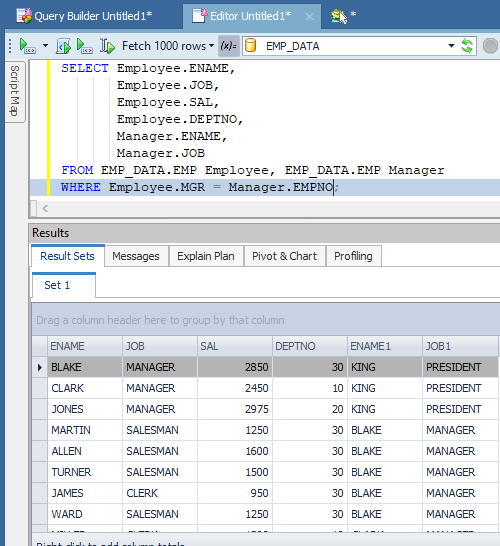Screen dimensions: 500x546
Task: Click the third run statement icon
Action: [x=85, y=46]
